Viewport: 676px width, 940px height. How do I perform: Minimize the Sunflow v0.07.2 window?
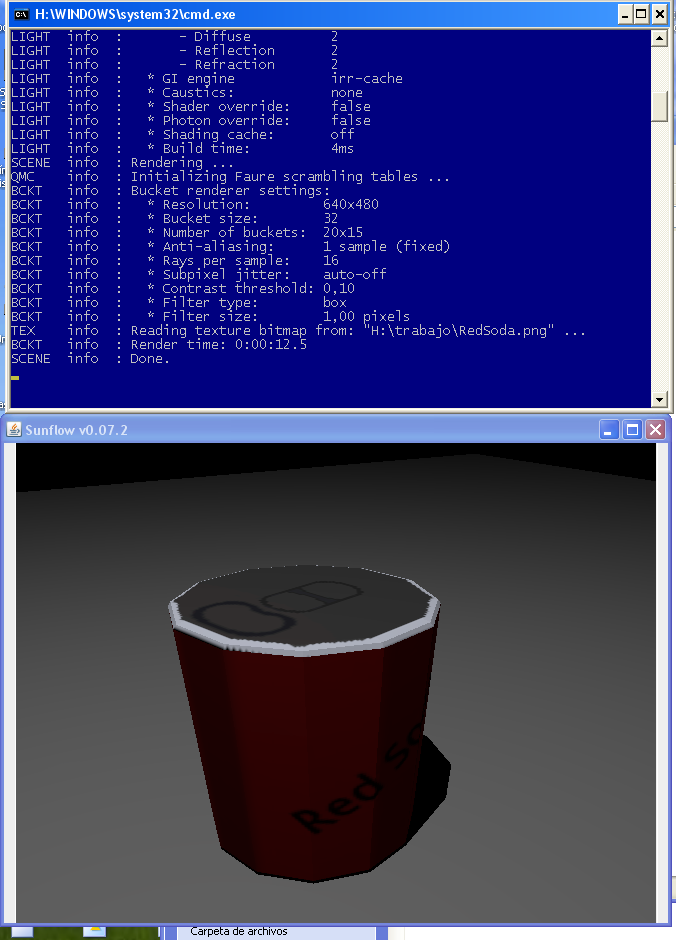608,430
